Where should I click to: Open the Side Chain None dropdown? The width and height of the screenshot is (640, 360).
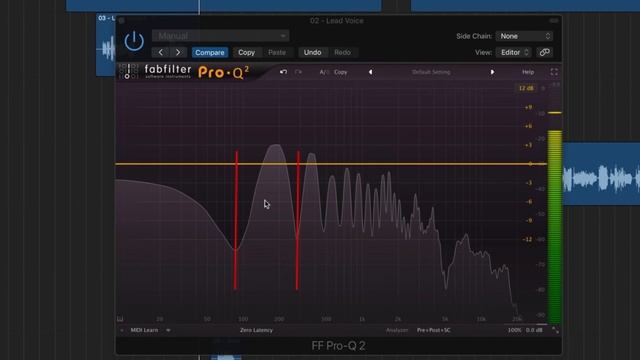524,36
